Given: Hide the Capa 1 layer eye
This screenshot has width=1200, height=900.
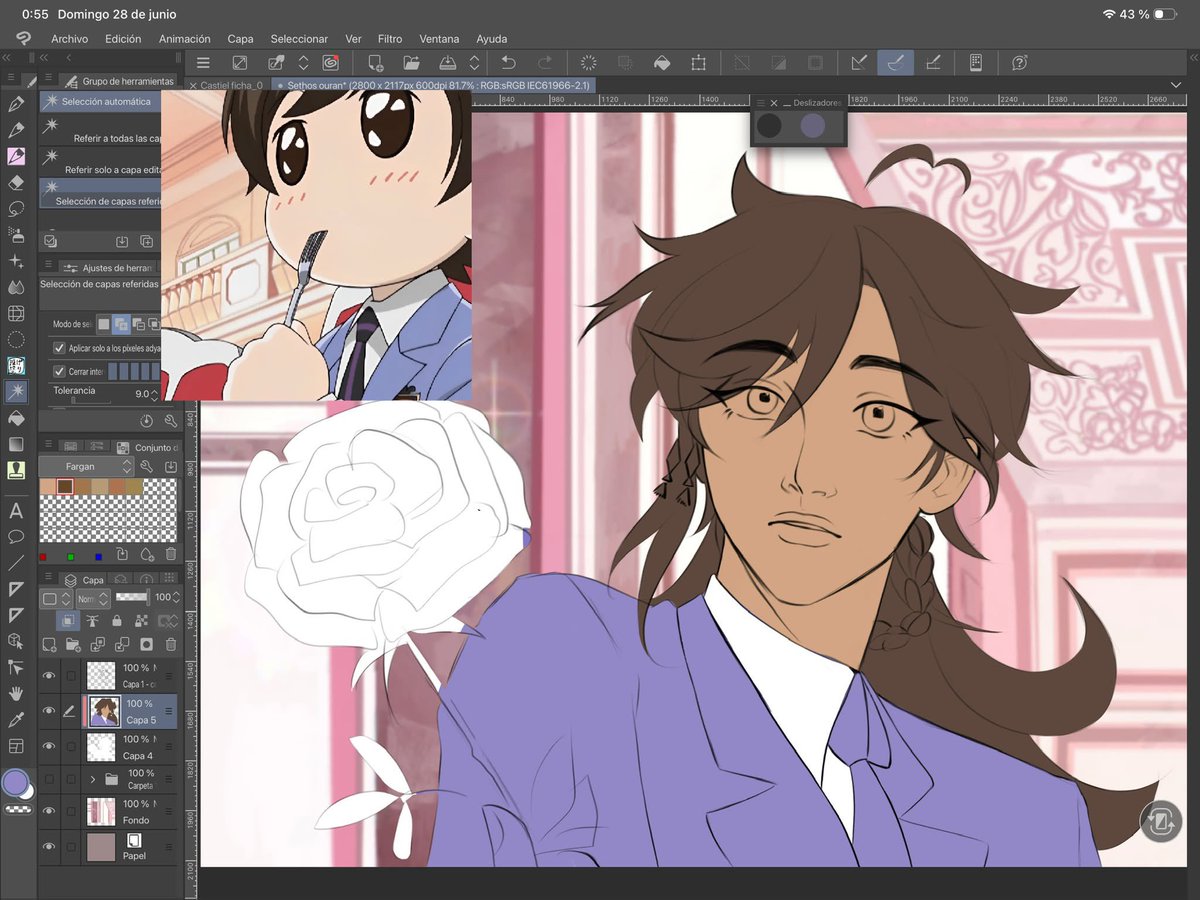Looking at the screenshot, I should click(x=48, y=675).
